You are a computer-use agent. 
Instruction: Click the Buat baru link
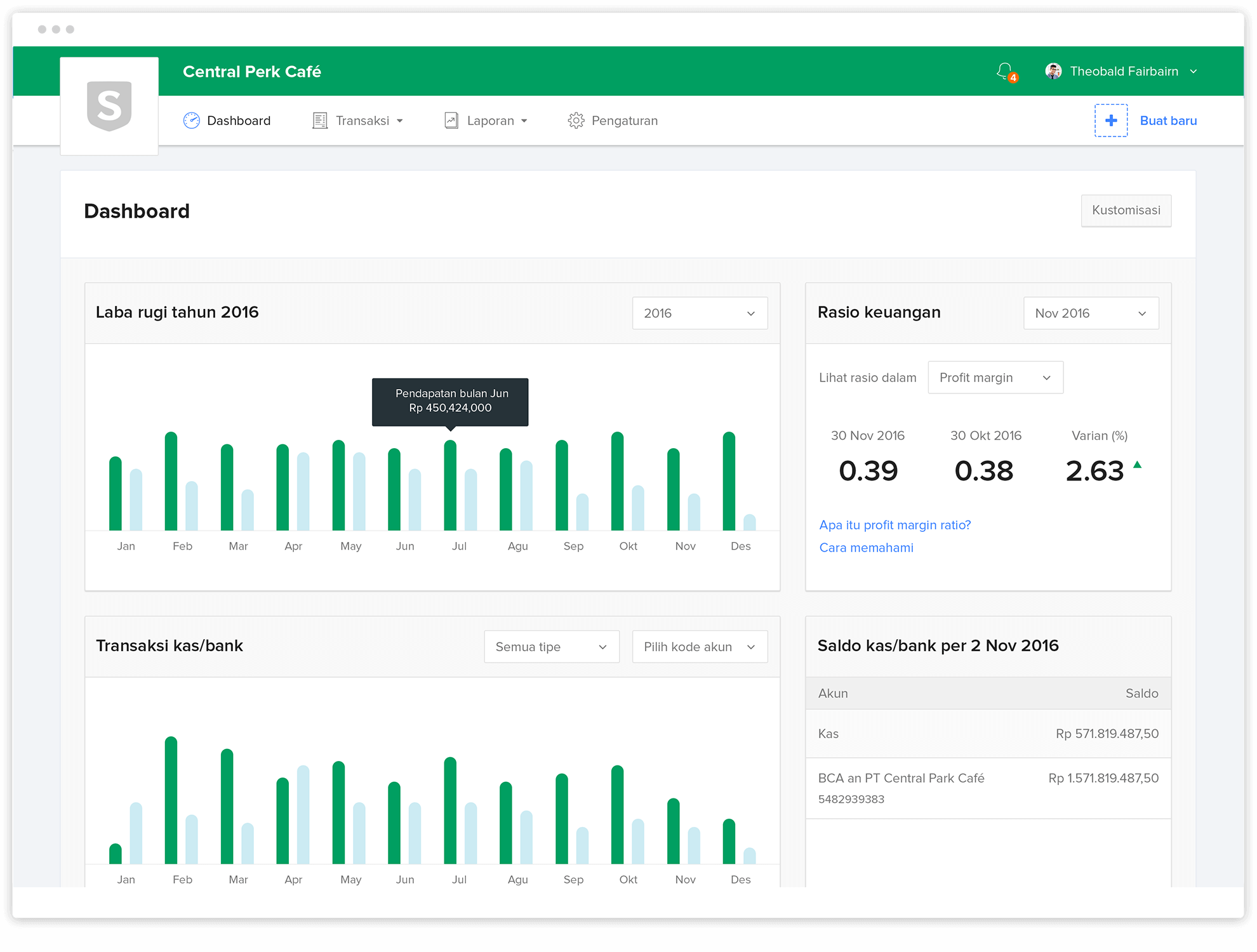coord(1168,121)
